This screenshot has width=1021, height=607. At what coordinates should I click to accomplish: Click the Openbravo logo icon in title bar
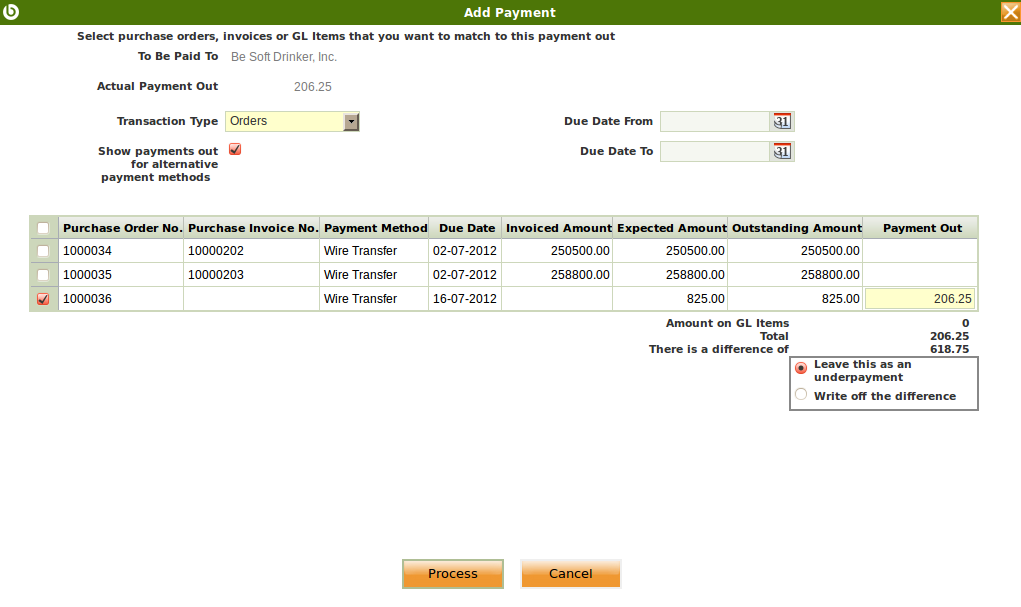click(11, 12)
